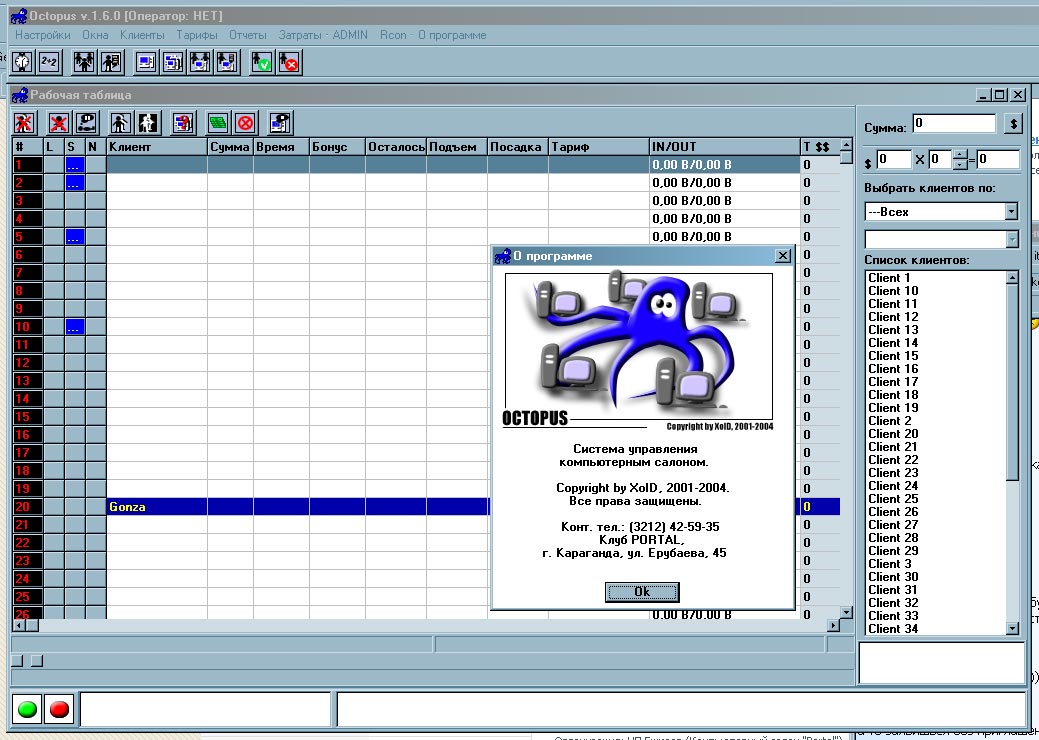
Task: Select Client 15 in the client list
Action: 893,356
